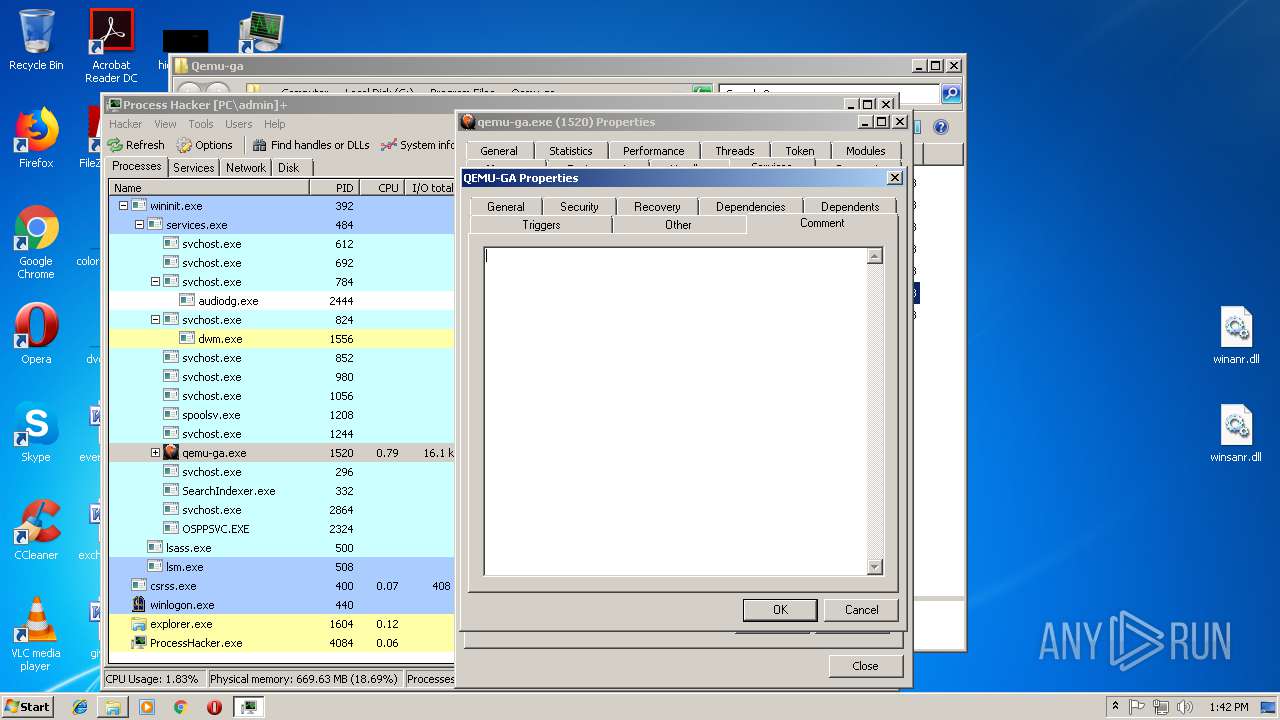Viewport: 1280px width, 720px height.
Task: Open the Dependencies tab
Action: coord(751,207)
